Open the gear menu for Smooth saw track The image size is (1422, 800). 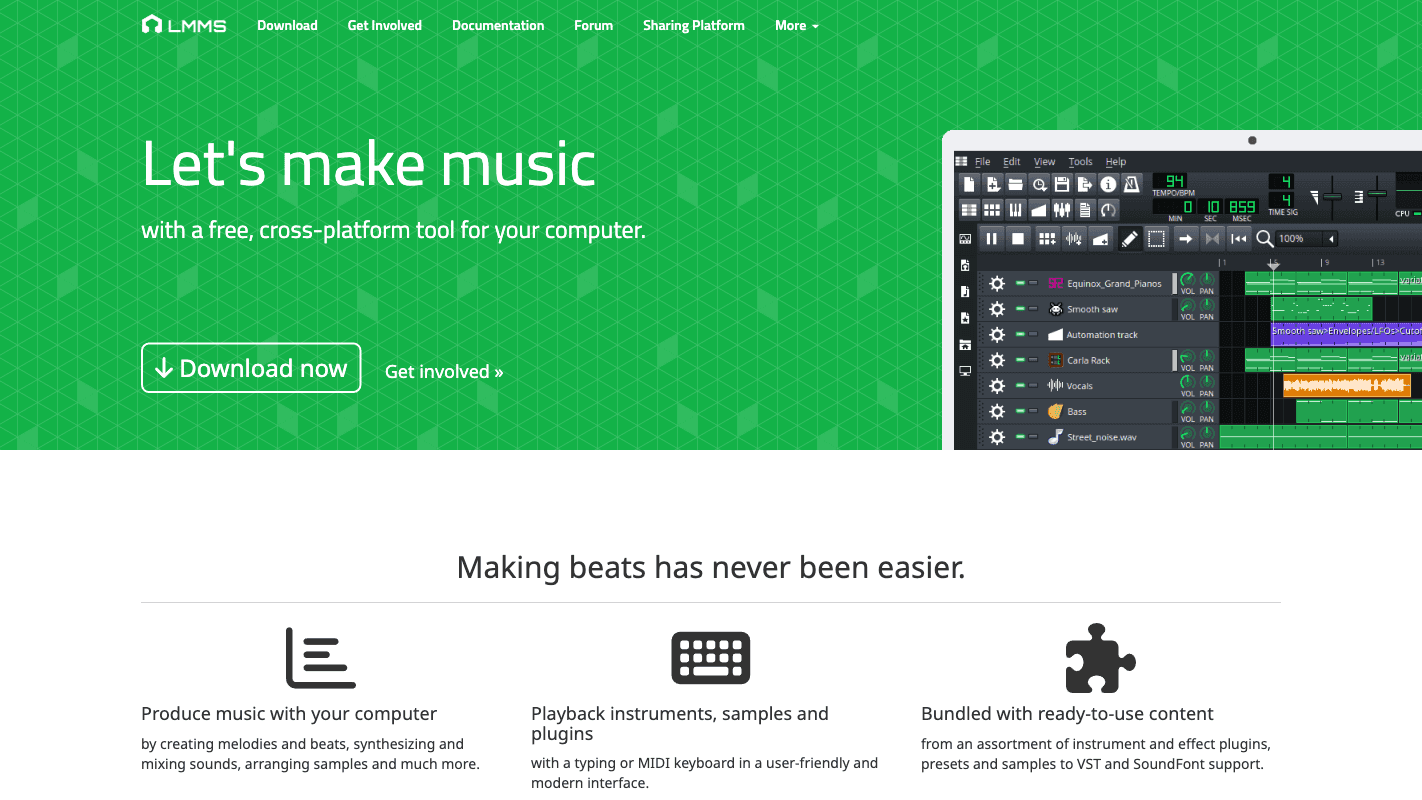click(x=997, y=309)
